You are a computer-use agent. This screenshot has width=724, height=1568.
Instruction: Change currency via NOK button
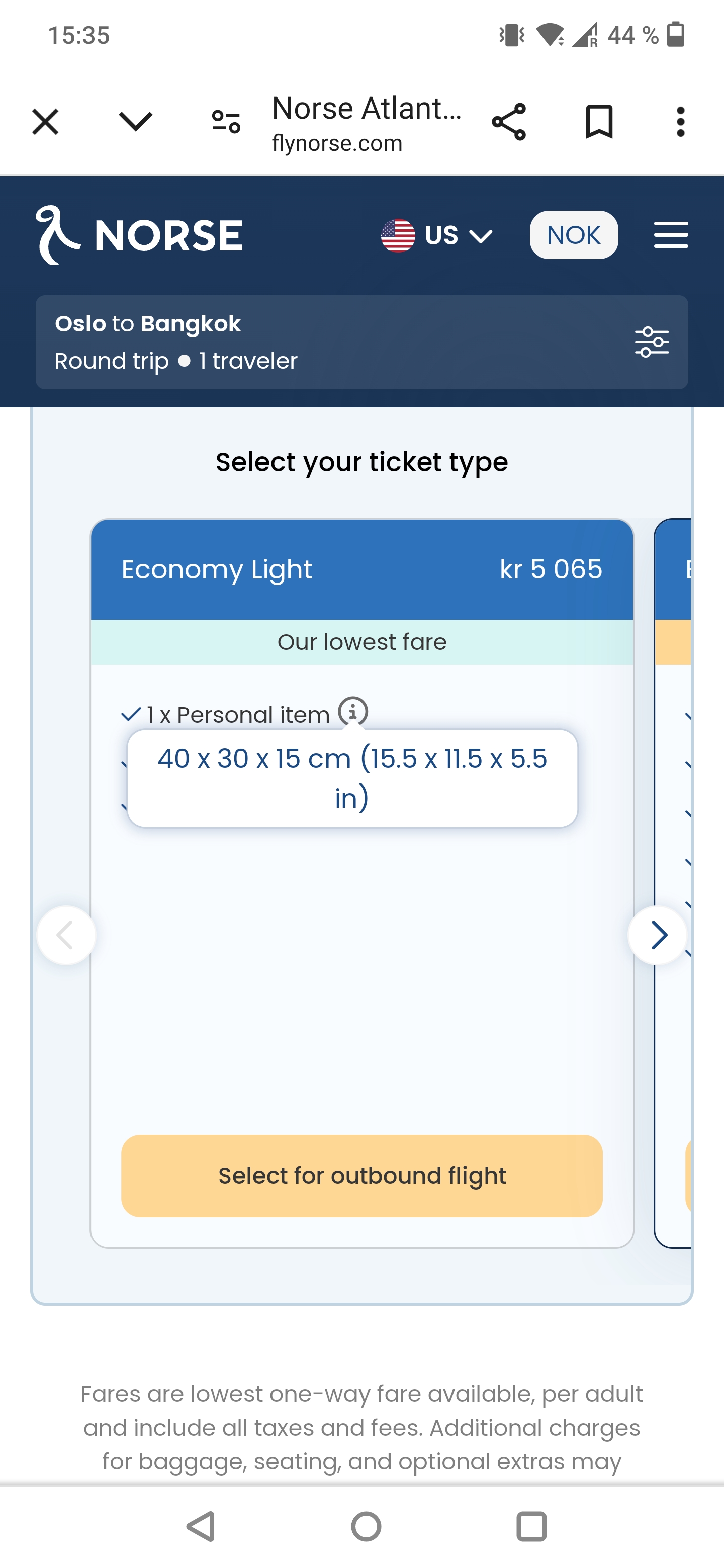click(574, 235)
